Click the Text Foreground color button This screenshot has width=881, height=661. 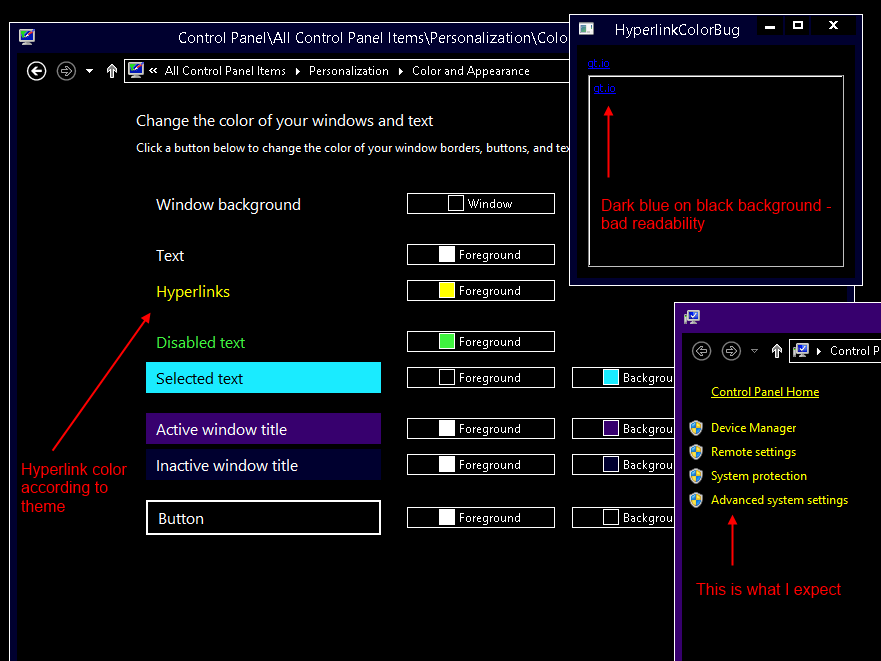pos(481,255)
